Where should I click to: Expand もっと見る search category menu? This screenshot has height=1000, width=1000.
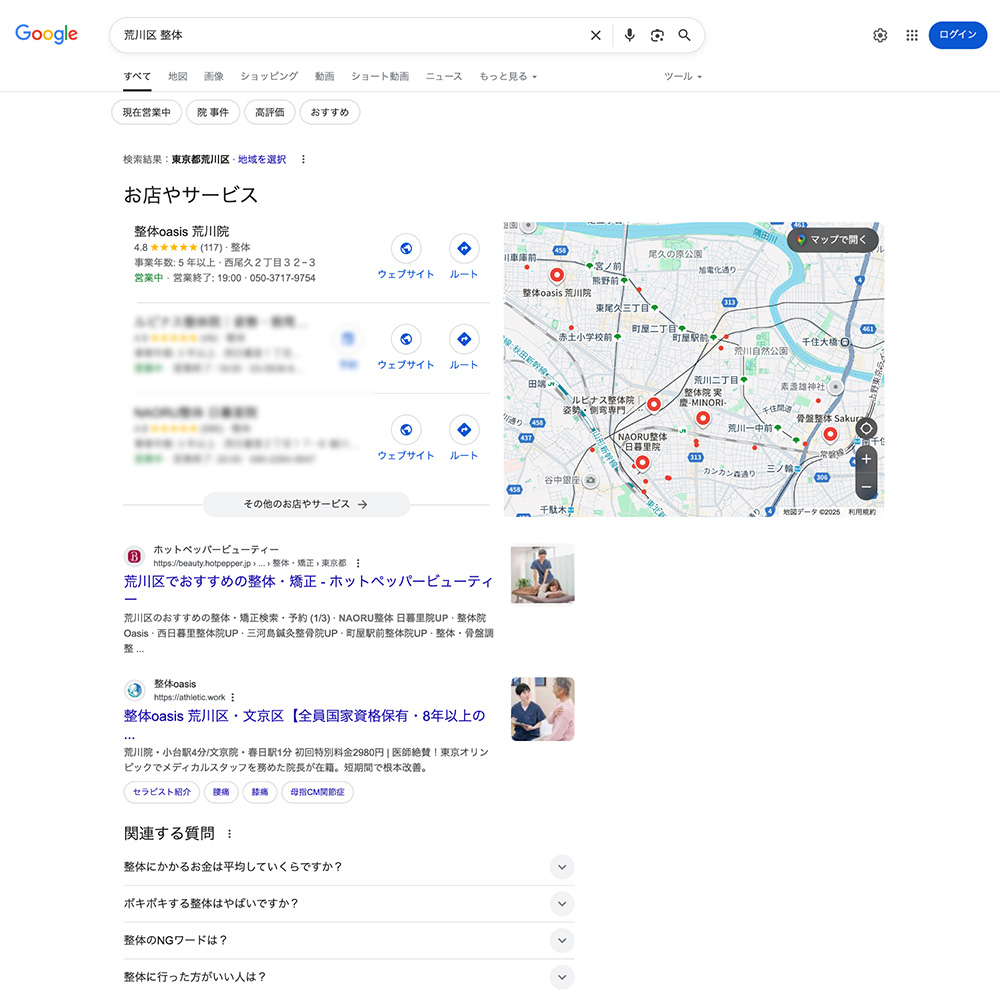point(508,77)
